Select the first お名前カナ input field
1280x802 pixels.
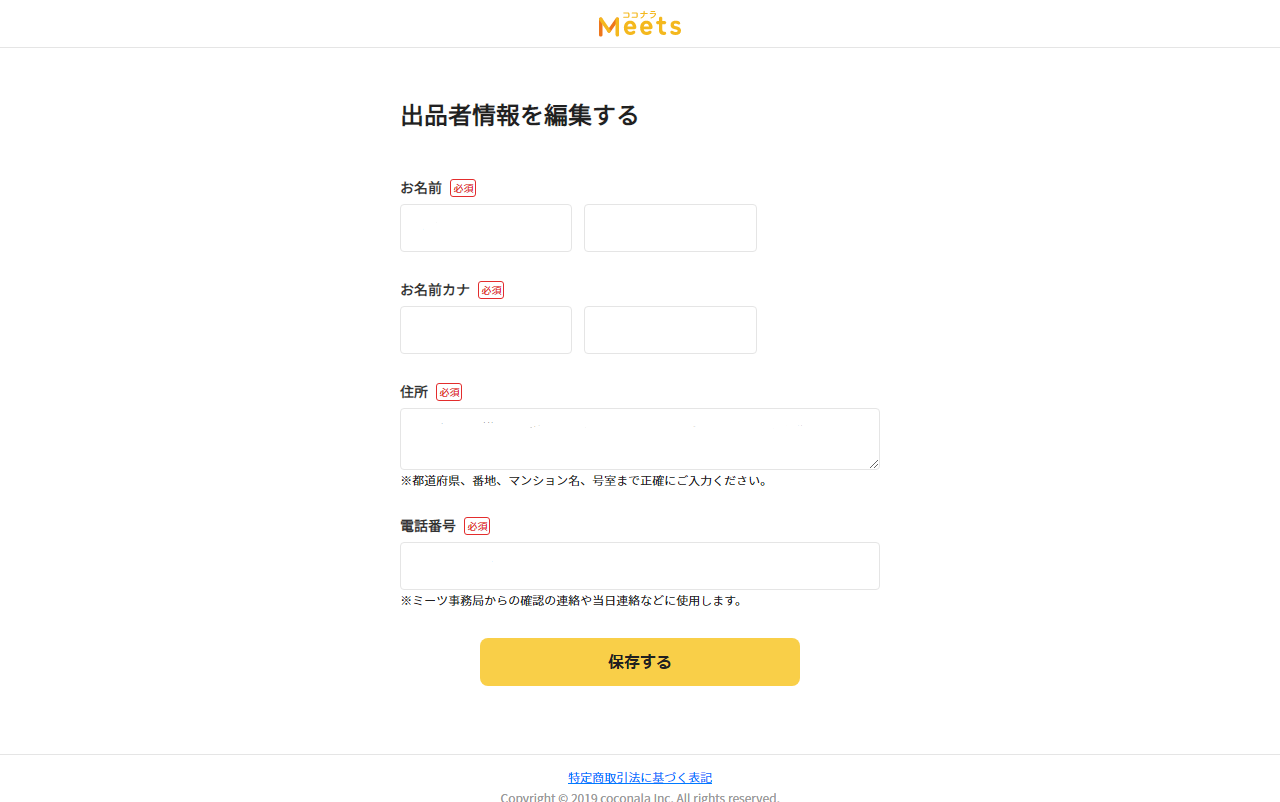(486, 330)
